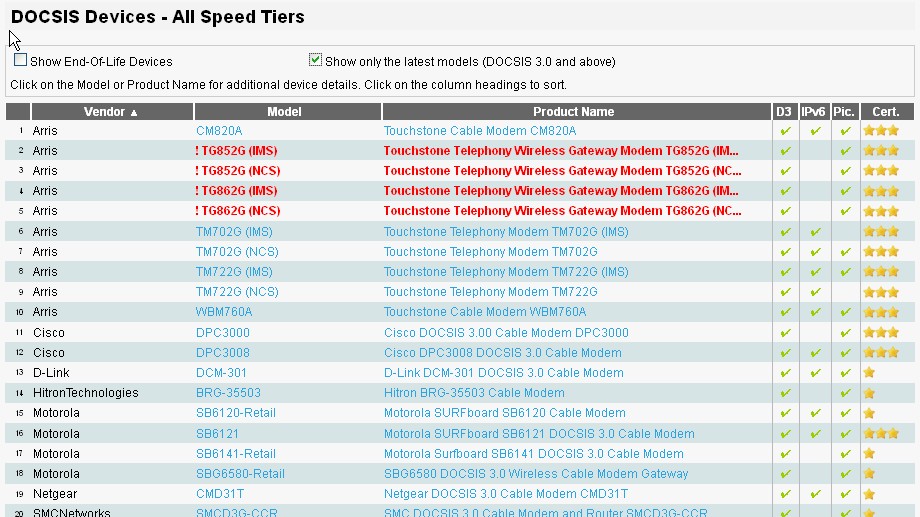The image size is (920, 517).
Task: Click the IPv6 checkmark in DPC3008 row
Action: tap(815, 353)
